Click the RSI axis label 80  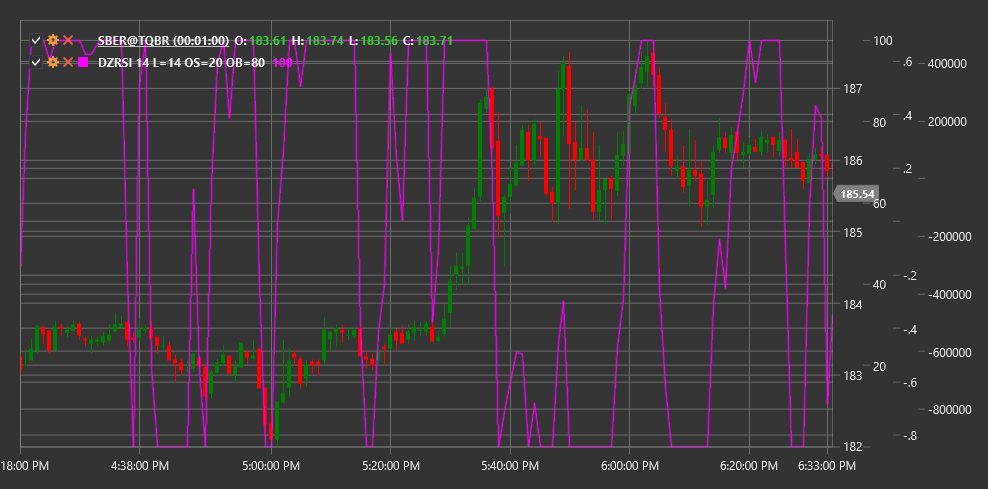[880, 122]
